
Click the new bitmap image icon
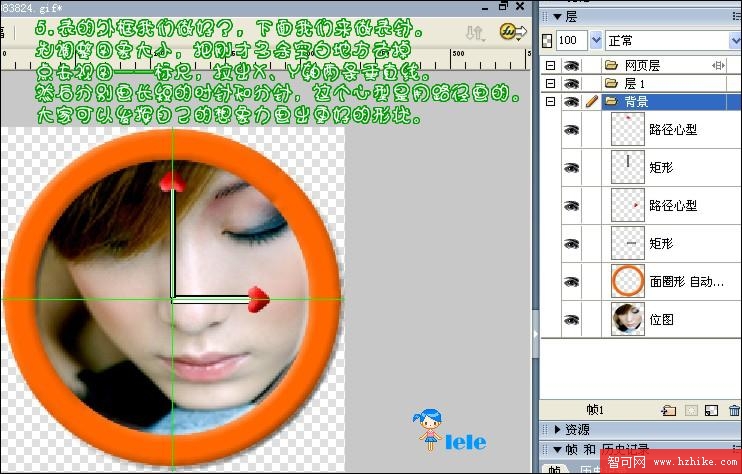pyautogui.click(x=711, y=410)
